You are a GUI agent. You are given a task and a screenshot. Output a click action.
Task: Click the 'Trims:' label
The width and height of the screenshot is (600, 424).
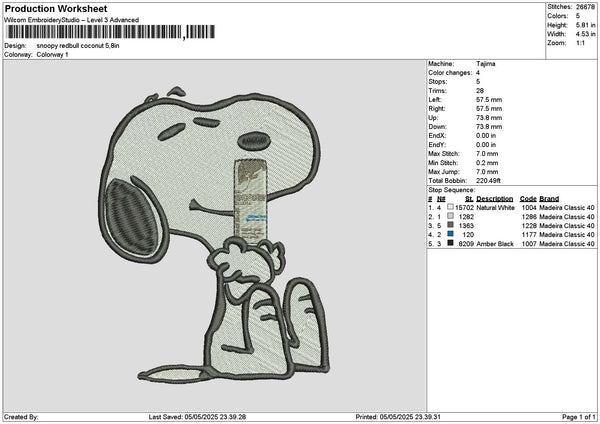point(437,91)
